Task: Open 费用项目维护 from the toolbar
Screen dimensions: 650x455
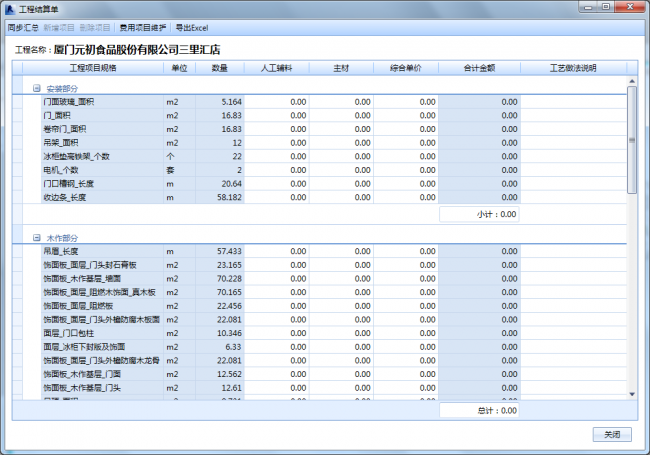Action: point(142,28)
